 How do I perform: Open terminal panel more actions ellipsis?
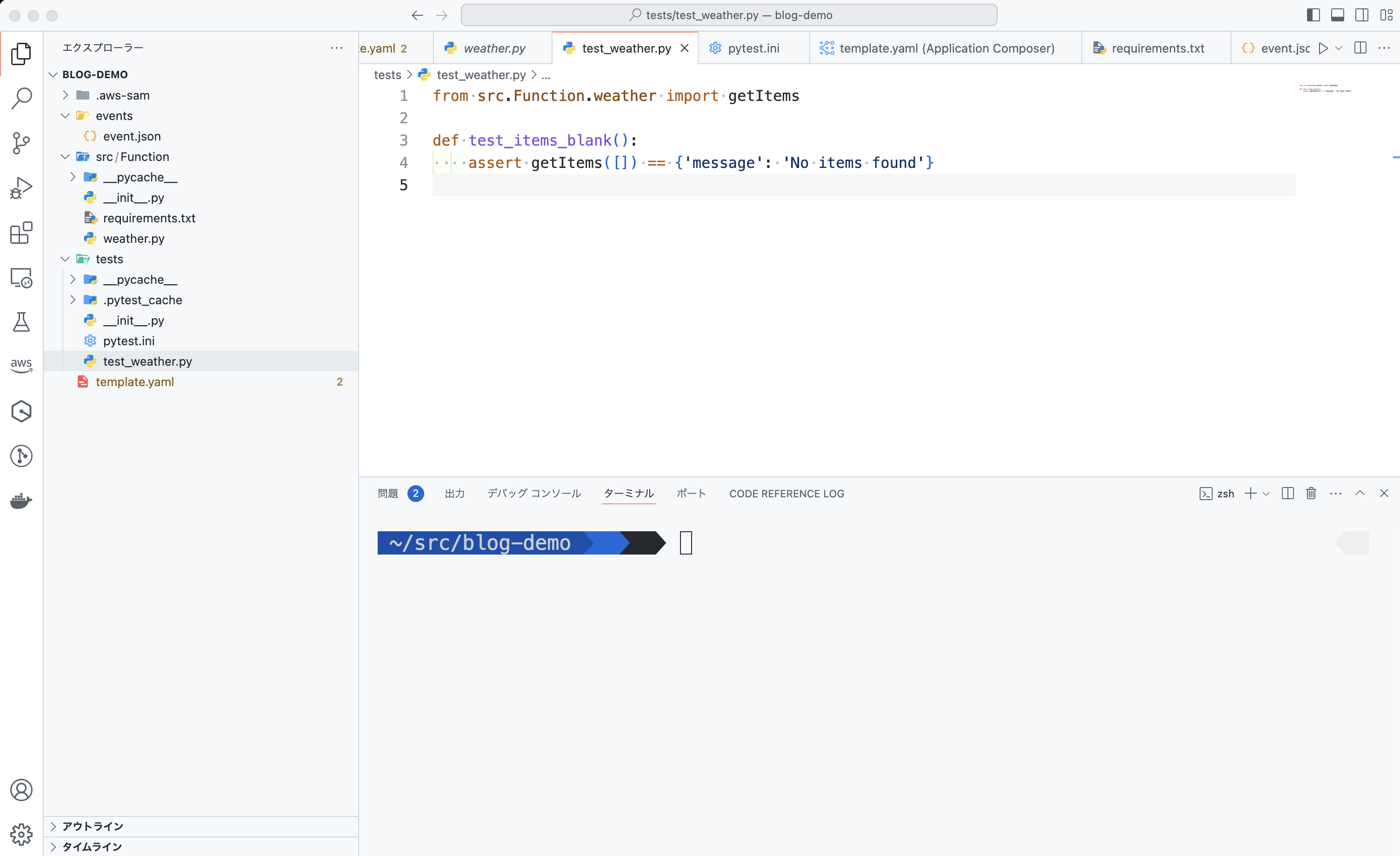(1336, 494)
